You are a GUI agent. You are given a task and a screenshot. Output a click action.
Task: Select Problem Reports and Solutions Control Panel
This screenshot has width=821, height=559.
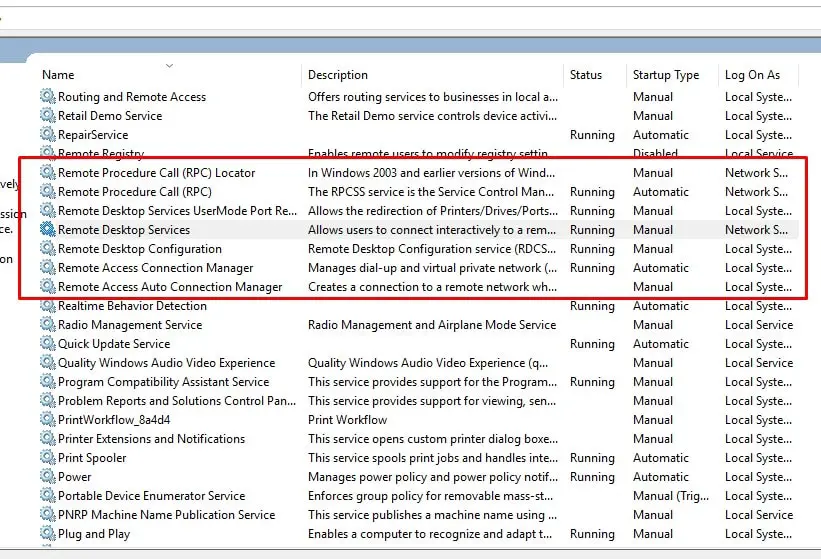click(177, 401)
